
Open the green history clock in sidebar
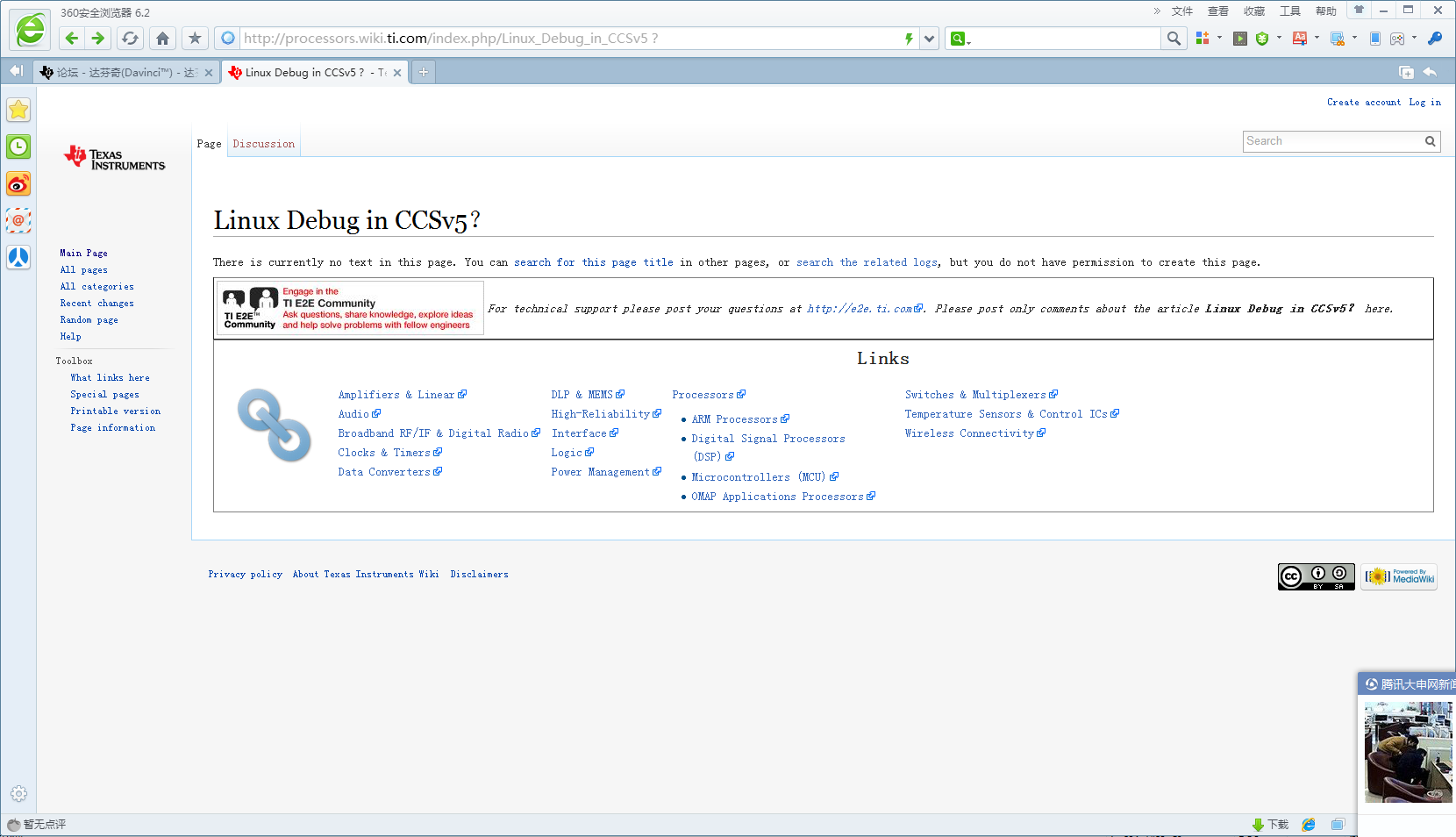click(18, 147)
